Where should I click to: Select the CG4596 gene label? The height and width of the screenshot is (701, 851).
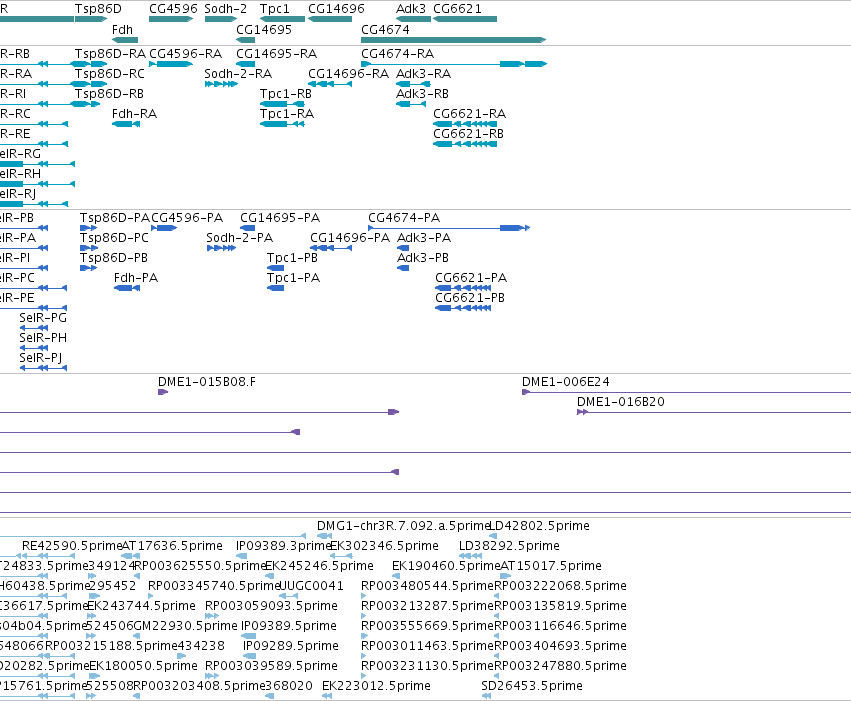click(173, 9)
